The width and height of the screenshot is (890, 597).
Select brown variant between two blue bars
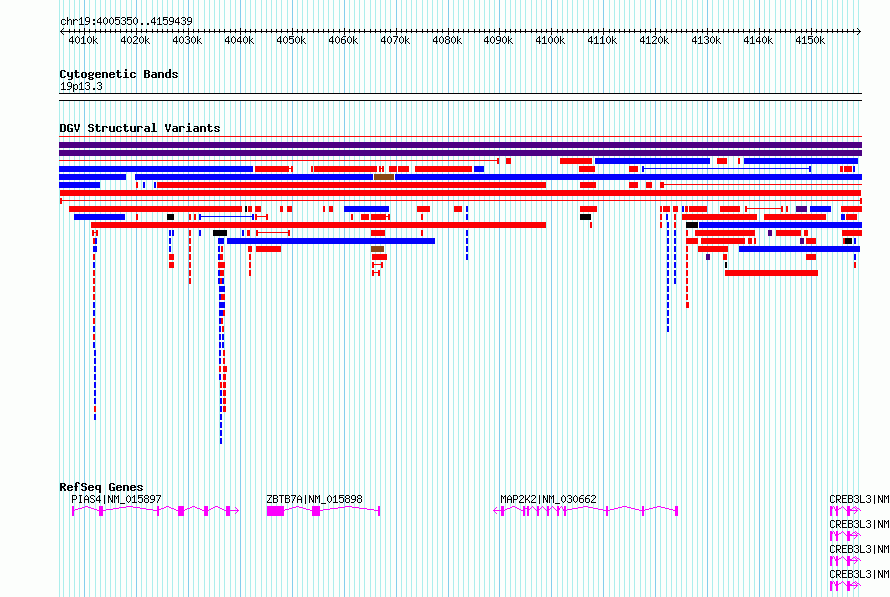(x=384, y=177)
